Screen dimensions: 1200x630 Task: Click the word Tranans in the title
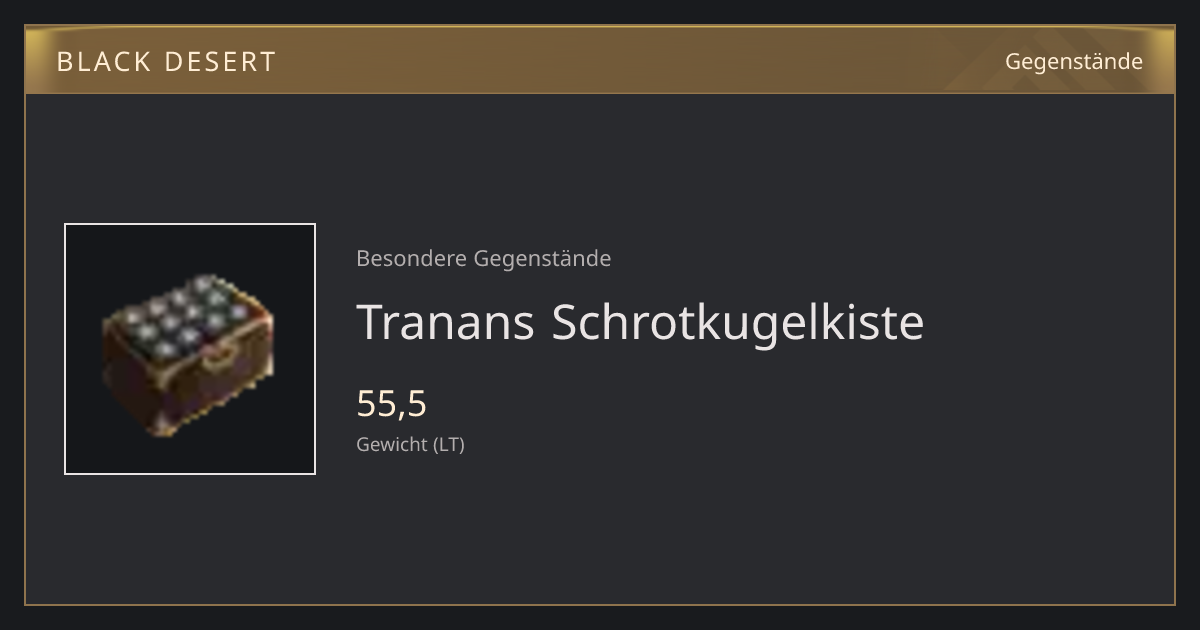pos(446,322)
